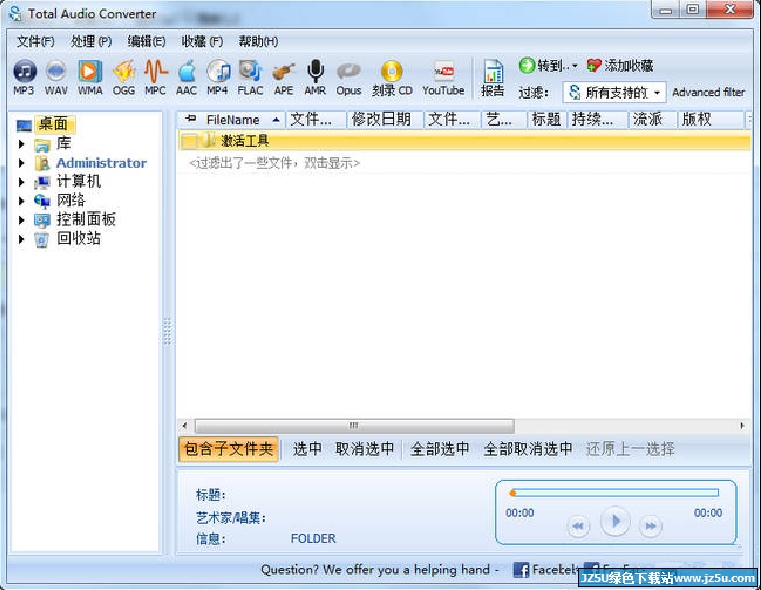Viewport: 761px width, 590px height.
Task: Select MPC waveform icon
Action: [x=155, y=77]
